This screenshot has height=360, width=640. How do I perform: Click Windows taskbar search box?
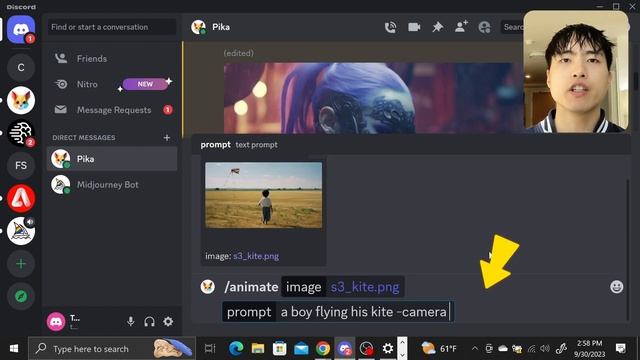pos(112,349)
